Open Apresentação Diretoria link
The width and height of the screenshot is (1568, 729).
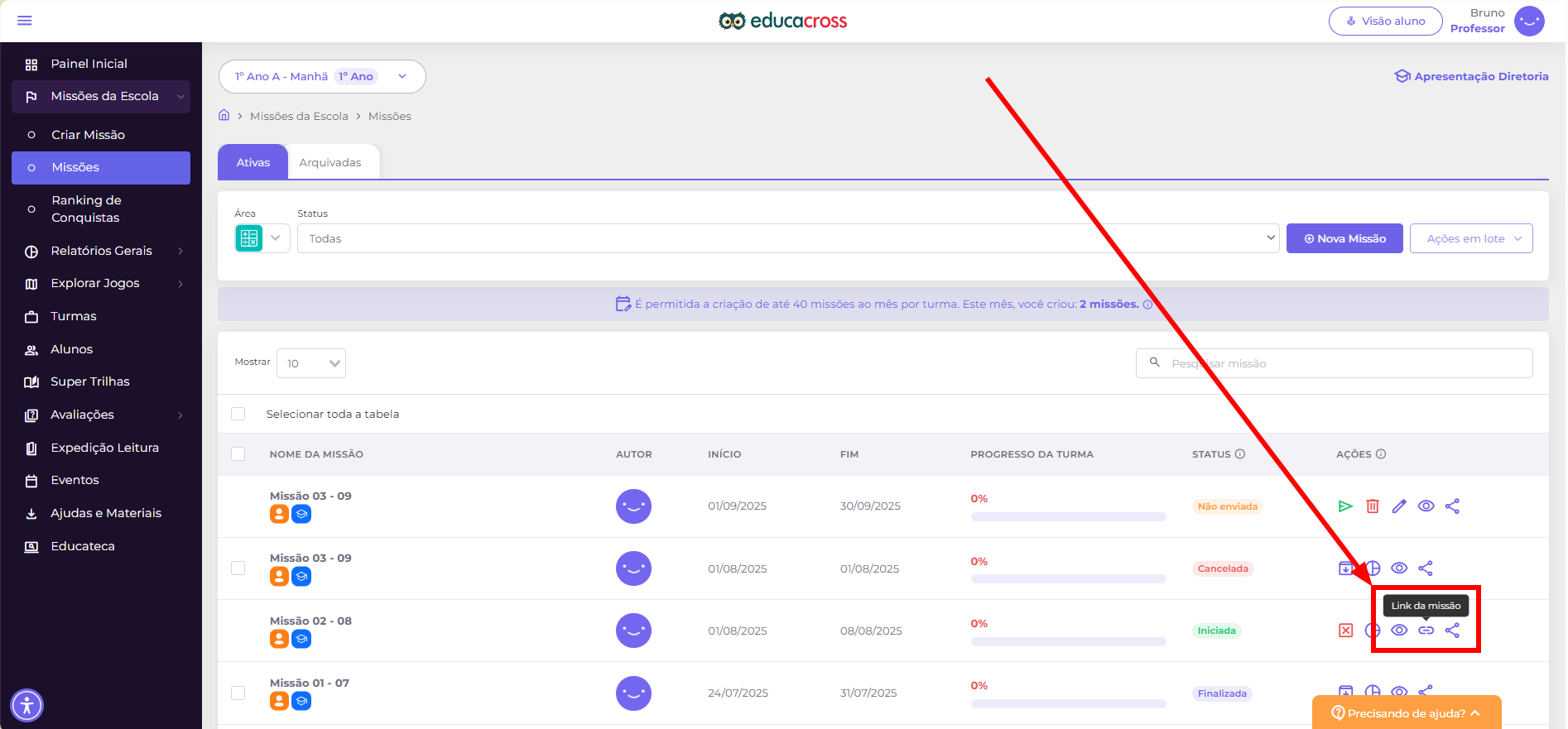[1472, 76]
